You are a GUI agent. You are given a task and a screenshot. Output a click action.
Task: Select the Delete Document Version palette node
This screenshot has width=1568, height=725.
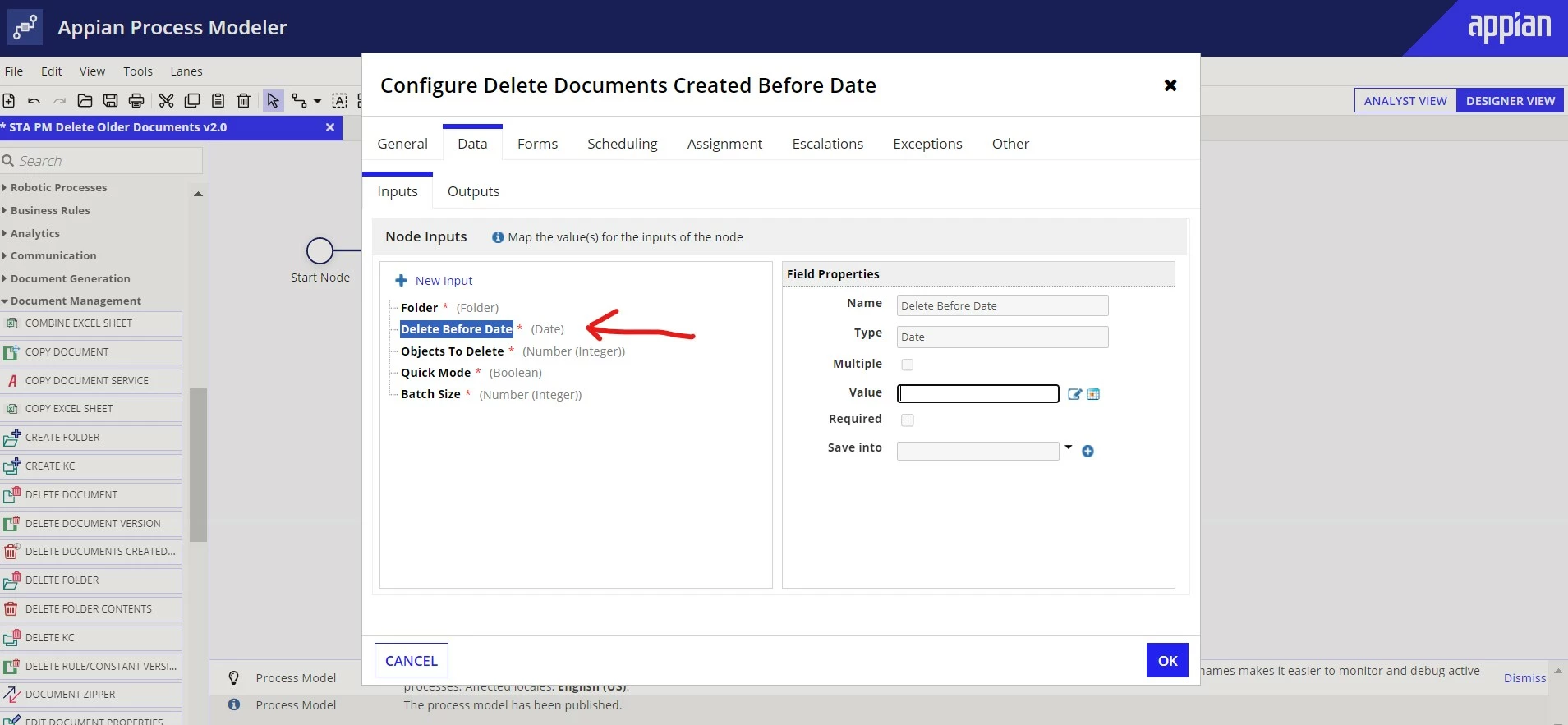pyautogui.click(x=91, y=524)
